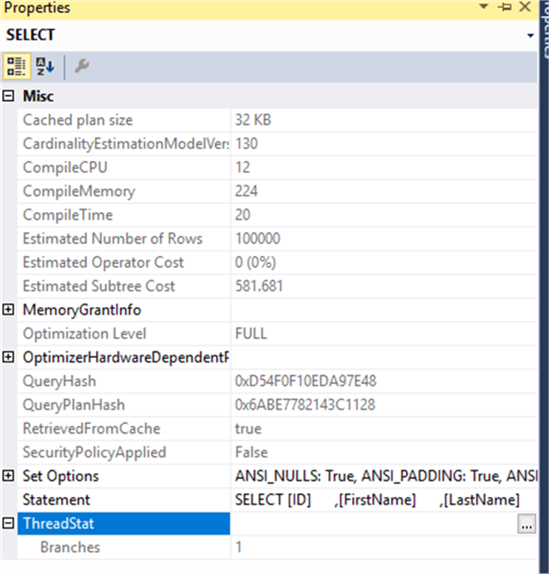Viewport: 549px width, 574px height.
Task: Expand the MemoryGrantInfo node
Action: pos(8,310)
